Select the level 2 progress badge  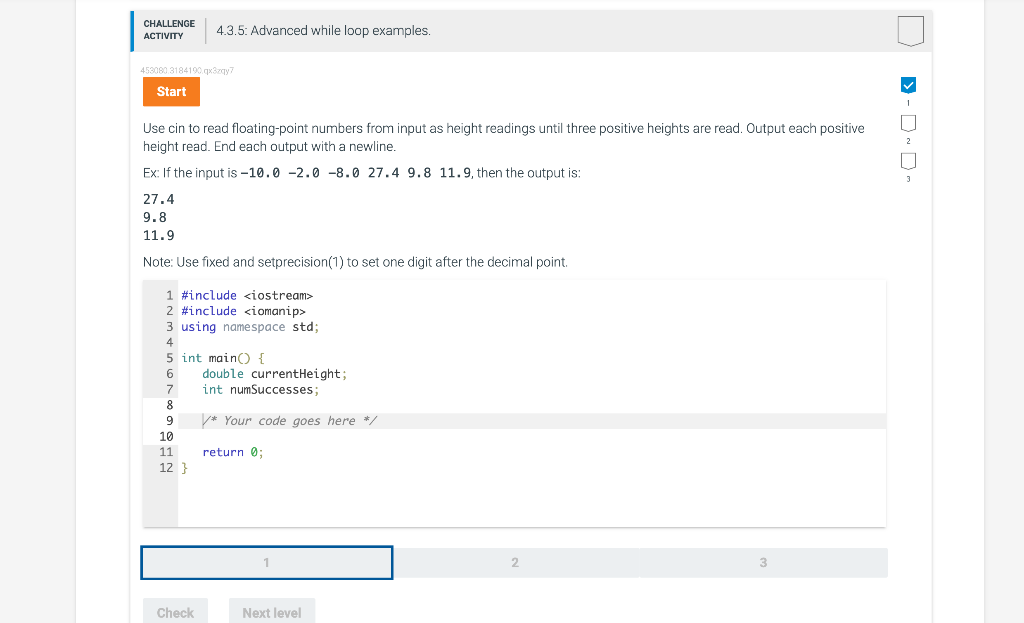tap(908, 123)
